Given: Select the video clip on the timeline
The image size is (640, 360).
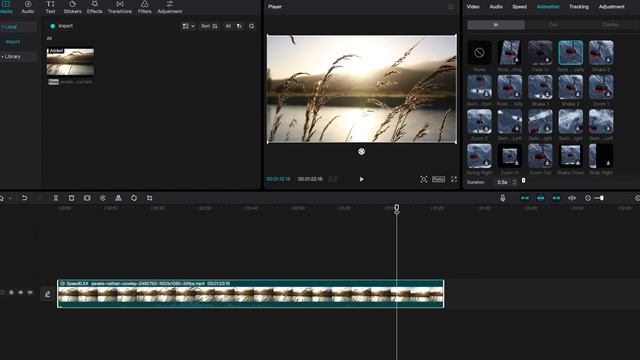Looking at the screenshot, I should click(x=251, y=294).
